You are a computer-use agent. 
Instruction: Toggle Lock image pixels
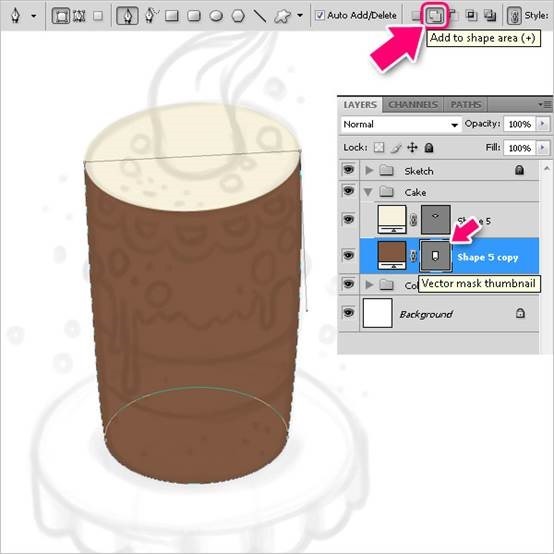coord(396,148)
